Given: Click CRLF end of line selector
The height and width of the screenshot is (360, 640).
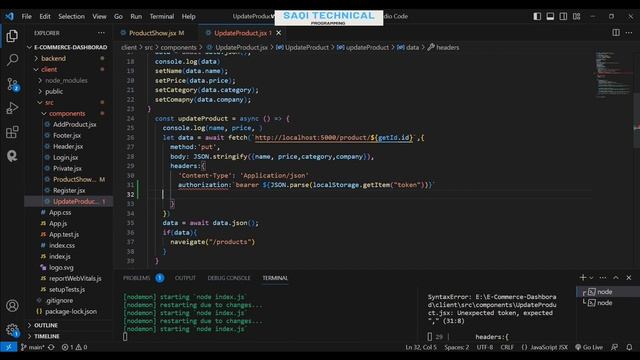Looking at the screenshot, I should point(507,347).
